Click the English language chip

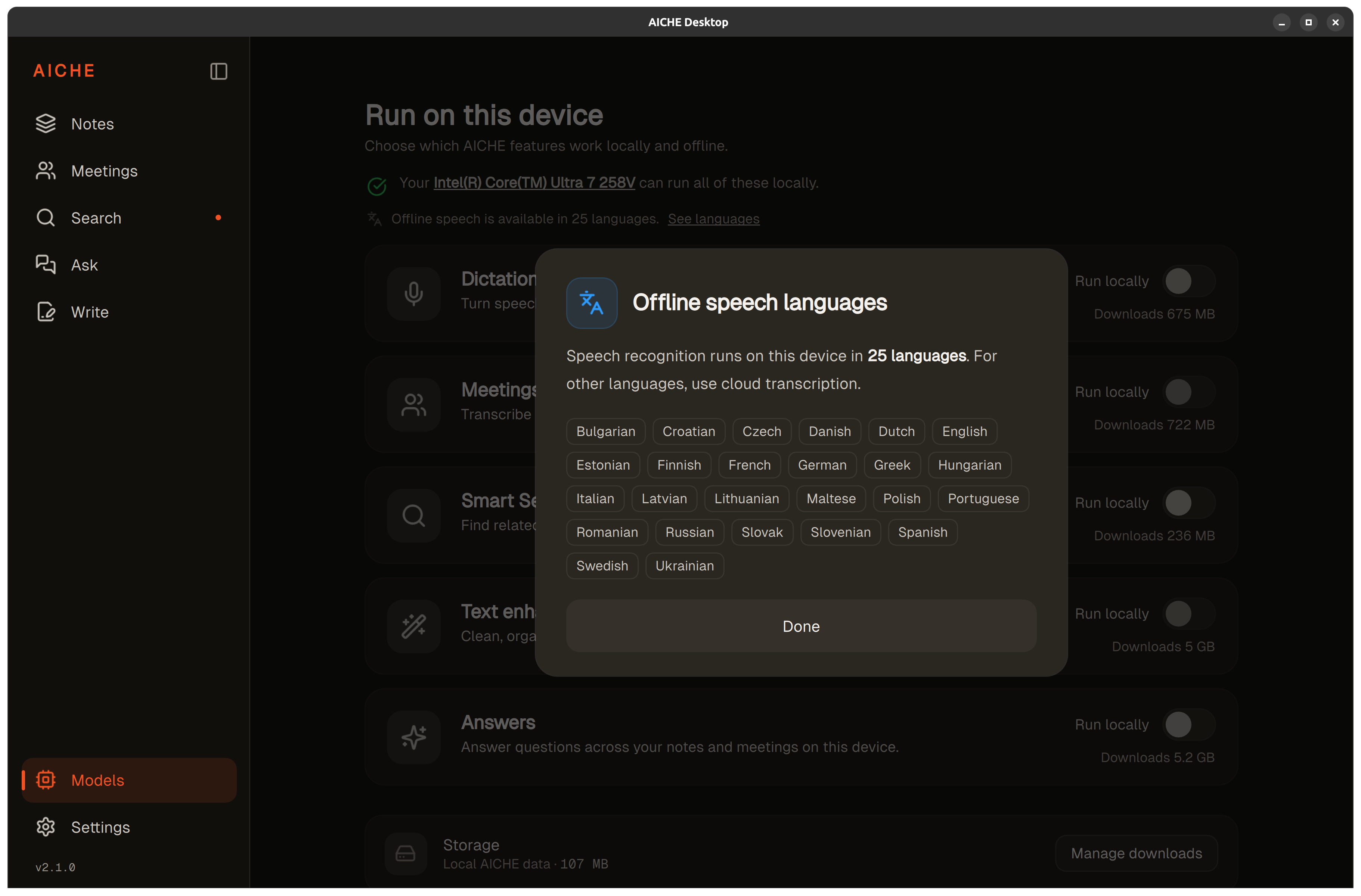click(964, 432)
